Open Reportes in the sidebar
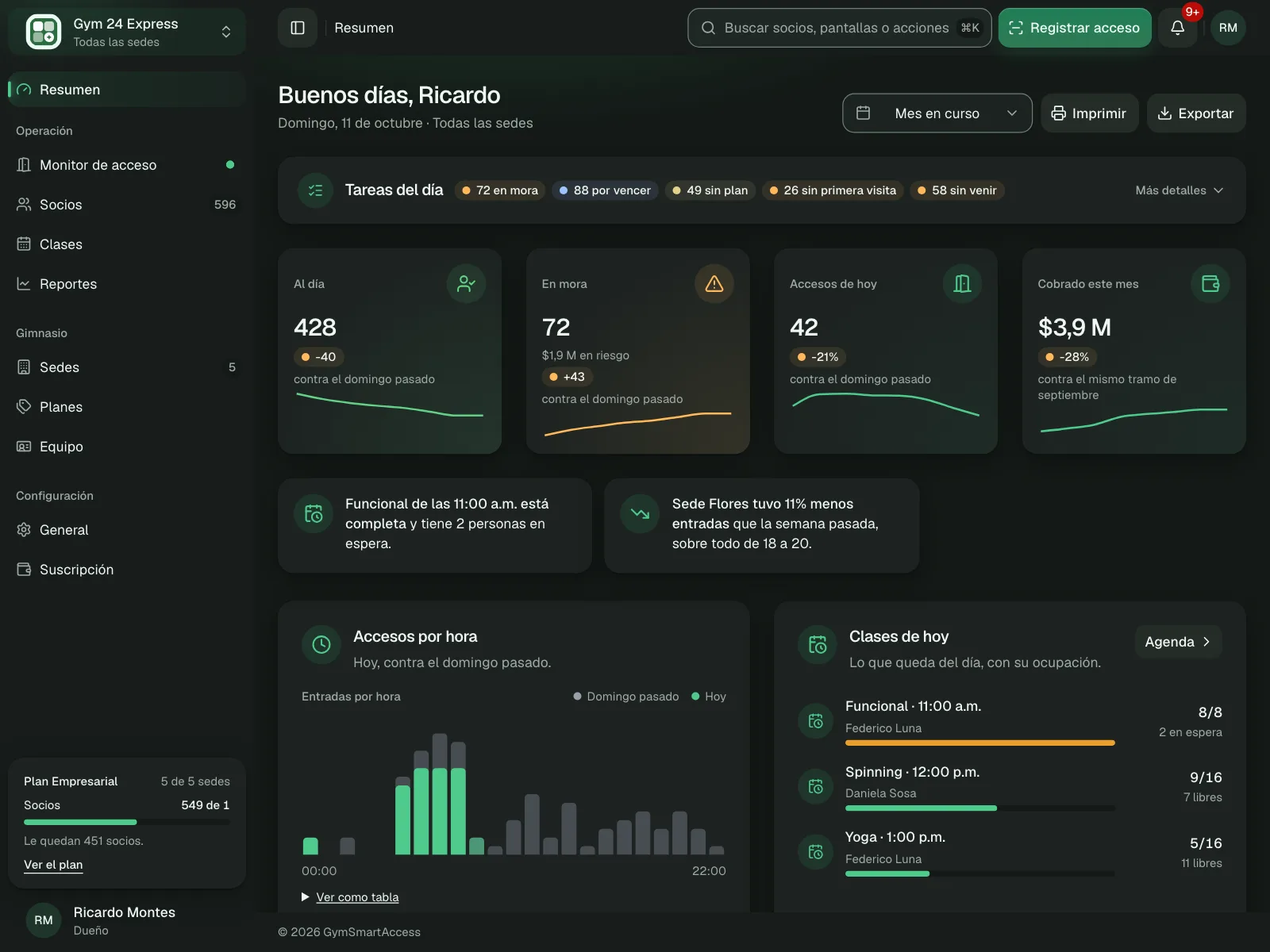This screenshot has width=1270, height=952. (127, 284)
